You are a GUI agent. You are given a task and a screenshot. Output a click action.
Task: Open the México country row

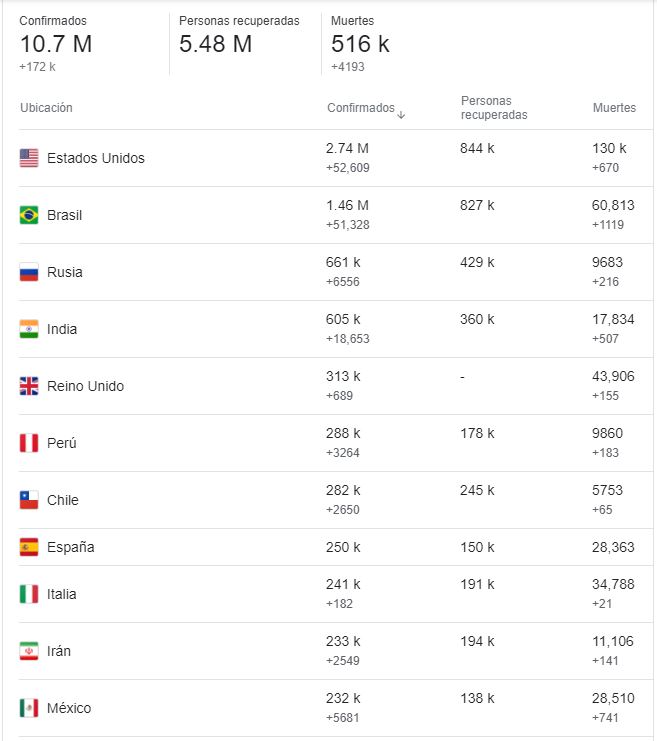[69, 708]
